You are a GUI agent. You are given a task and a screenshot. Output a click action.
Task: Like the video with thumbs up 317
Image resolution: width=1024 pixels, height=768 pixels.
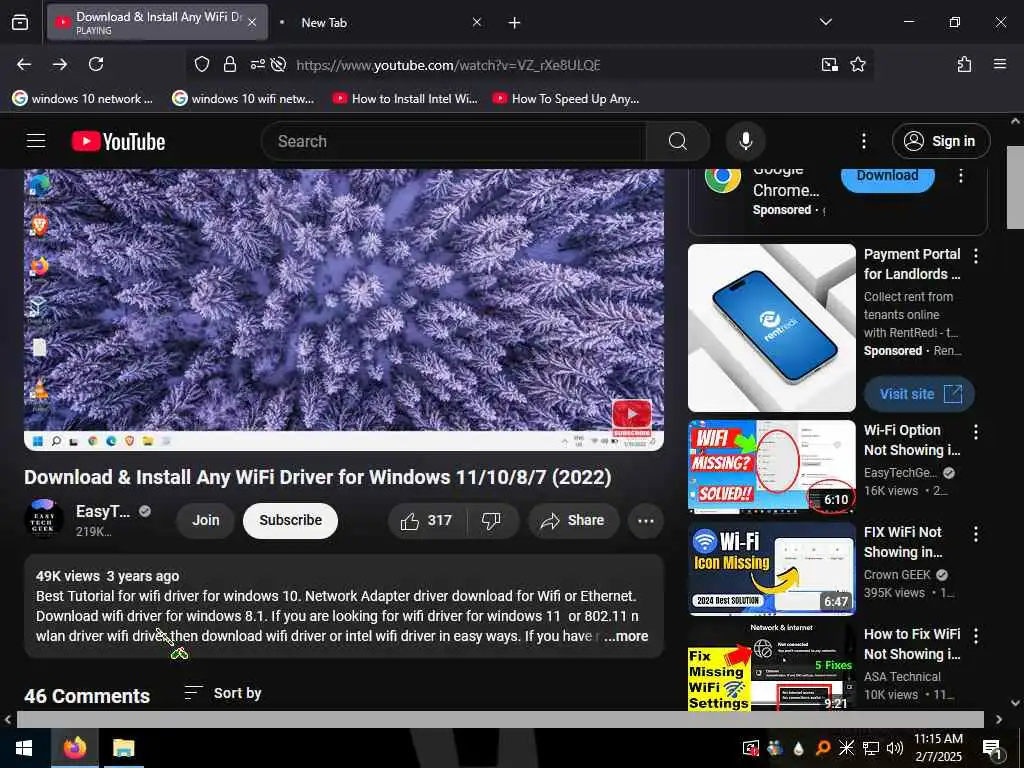(x=427, y=520)
